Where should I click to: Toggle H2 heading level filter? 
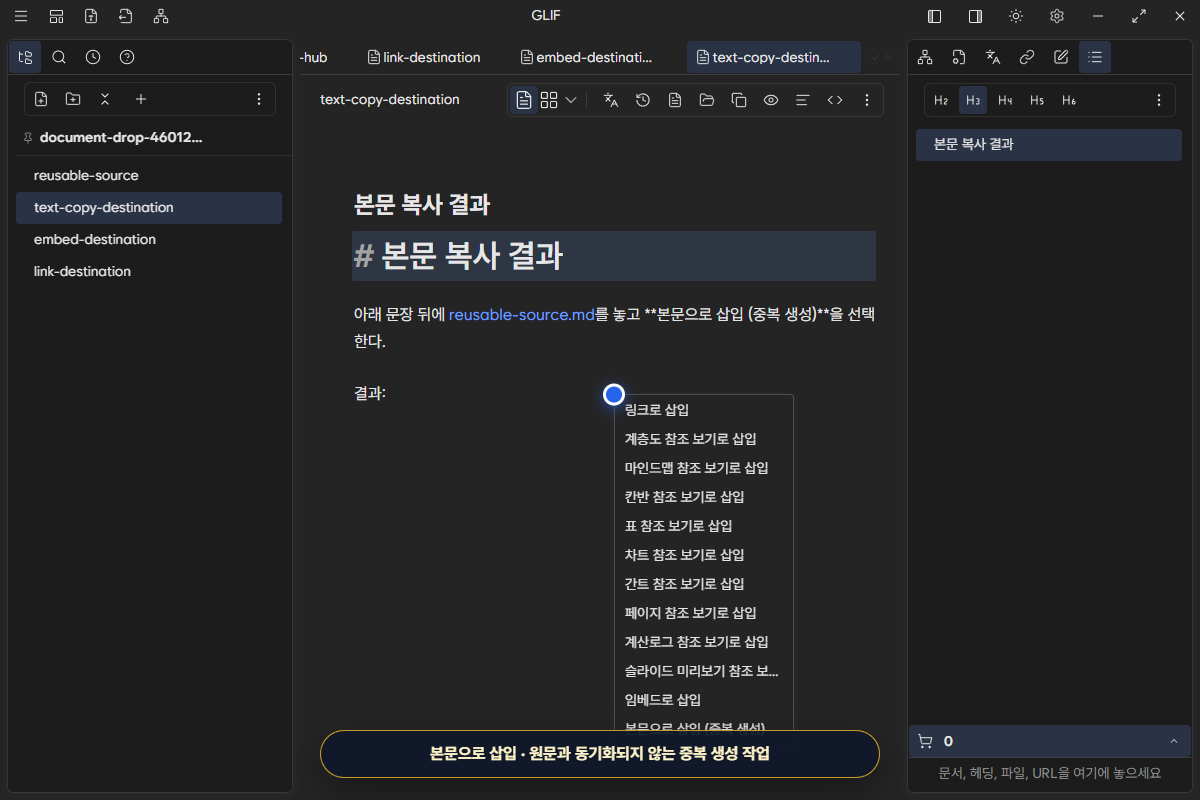pyautogui.click(x=941, y=100)
